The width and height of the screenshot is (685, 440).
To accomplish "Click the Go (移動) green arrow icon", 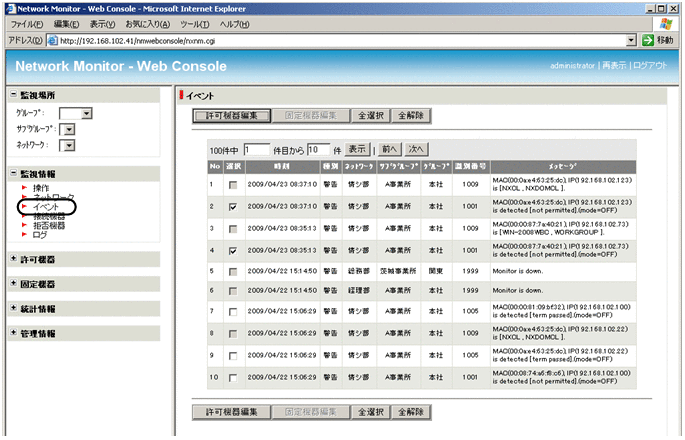I will coord(648,40).
